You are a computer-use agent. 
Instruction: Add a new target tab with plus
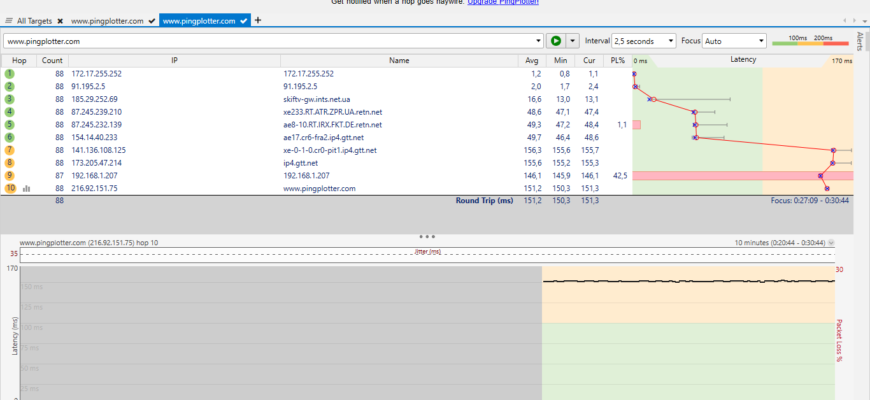[x=257, y=21]
